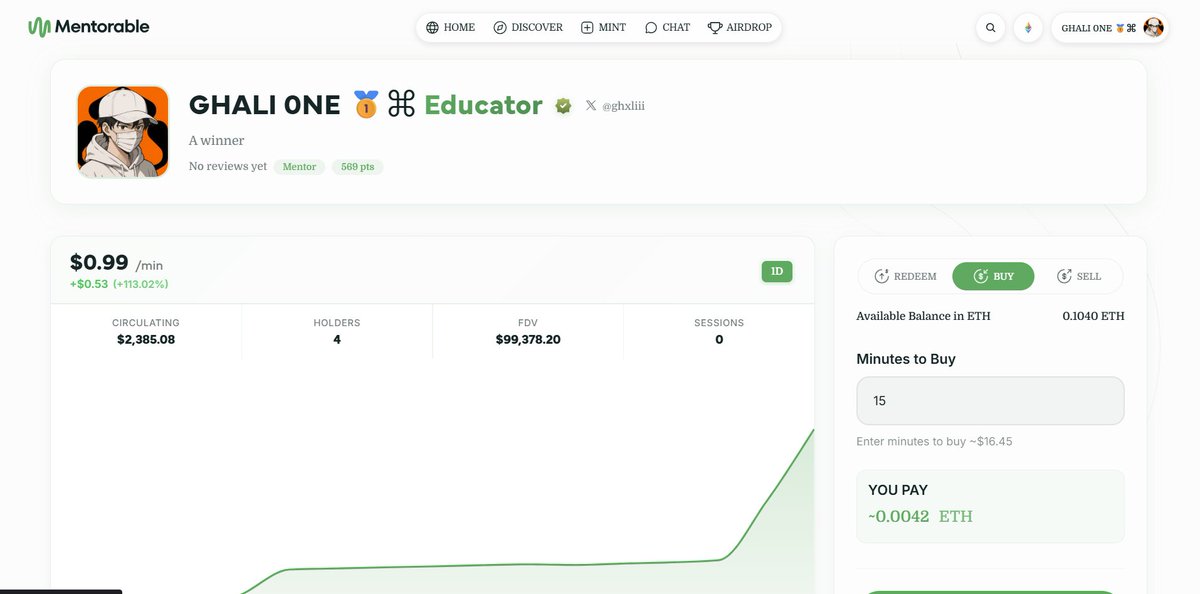Click the gold medal emoji
Screen dimensions: 1200x594
pyautogui.click(x=366, y=104)
